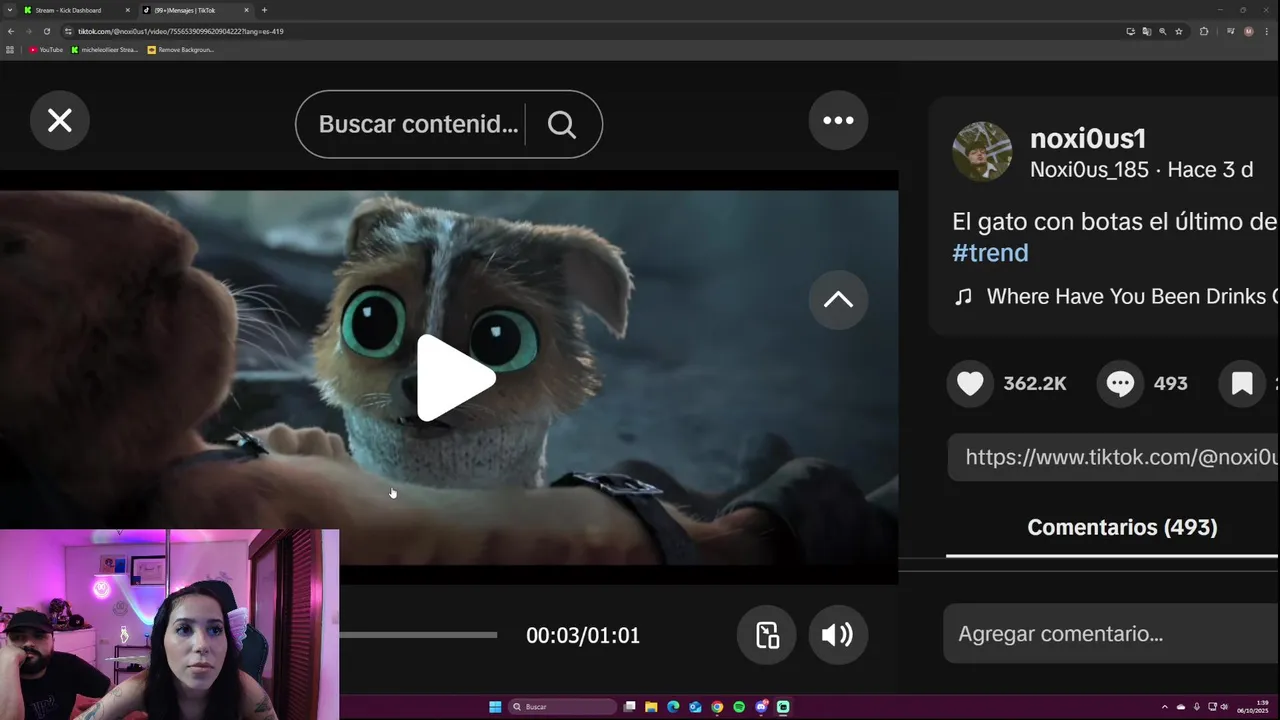1280x720 pixels.
Task: Open noxi0us1 profile avatar
Action: point(982,152)
